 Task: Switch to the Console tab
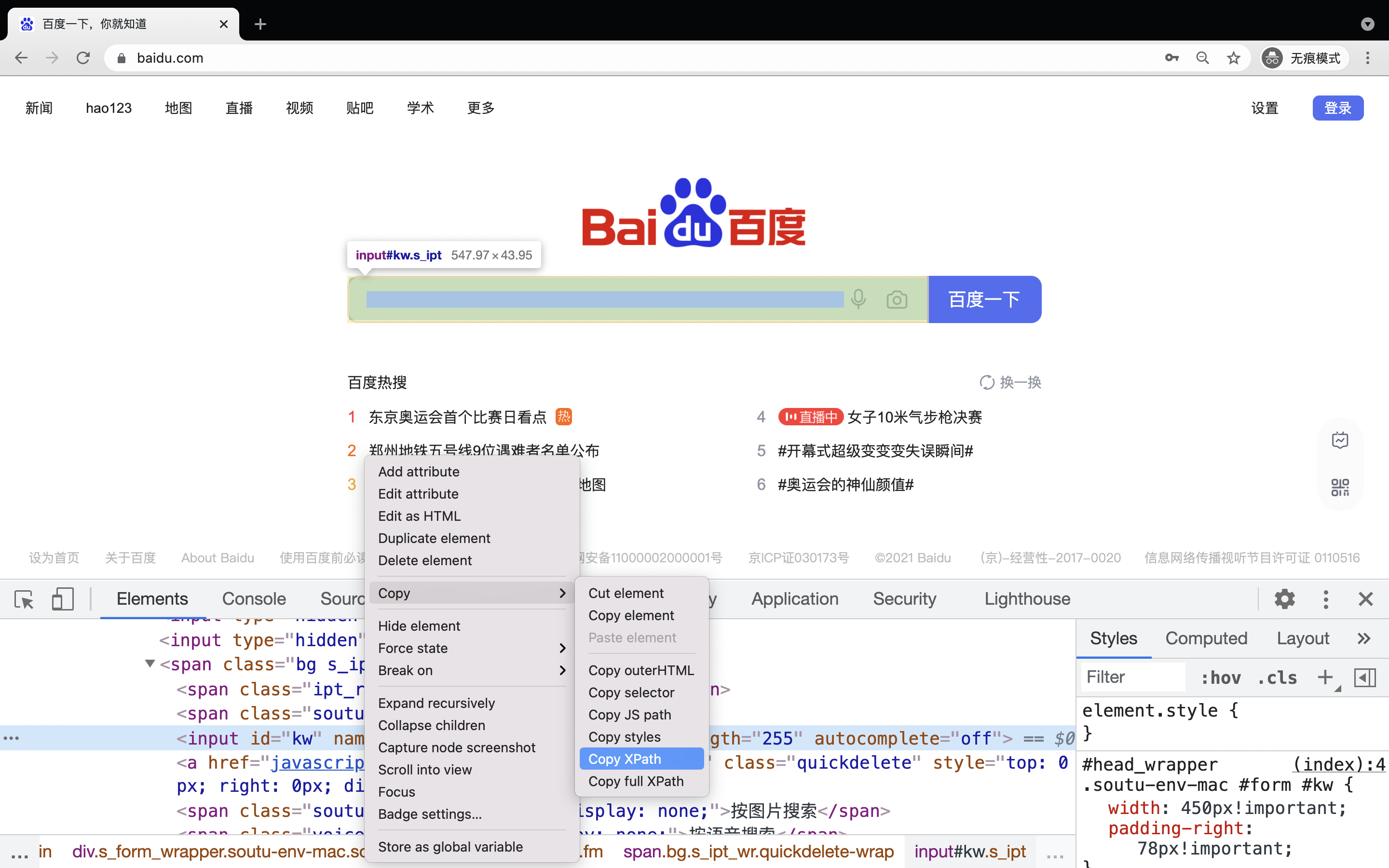click(x=254, y=599)
